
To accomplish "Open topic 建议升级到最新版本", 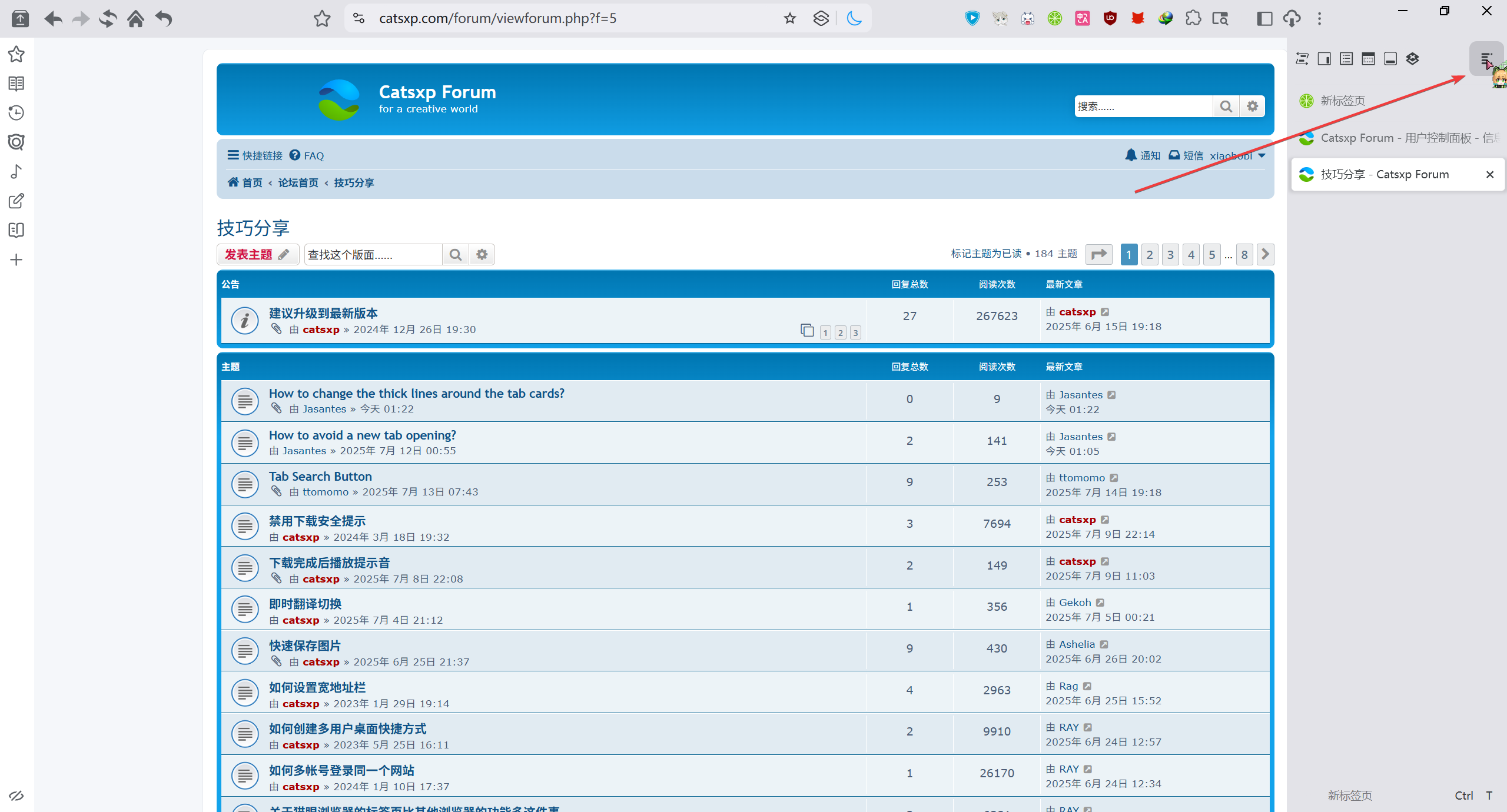I will point(323,313).
